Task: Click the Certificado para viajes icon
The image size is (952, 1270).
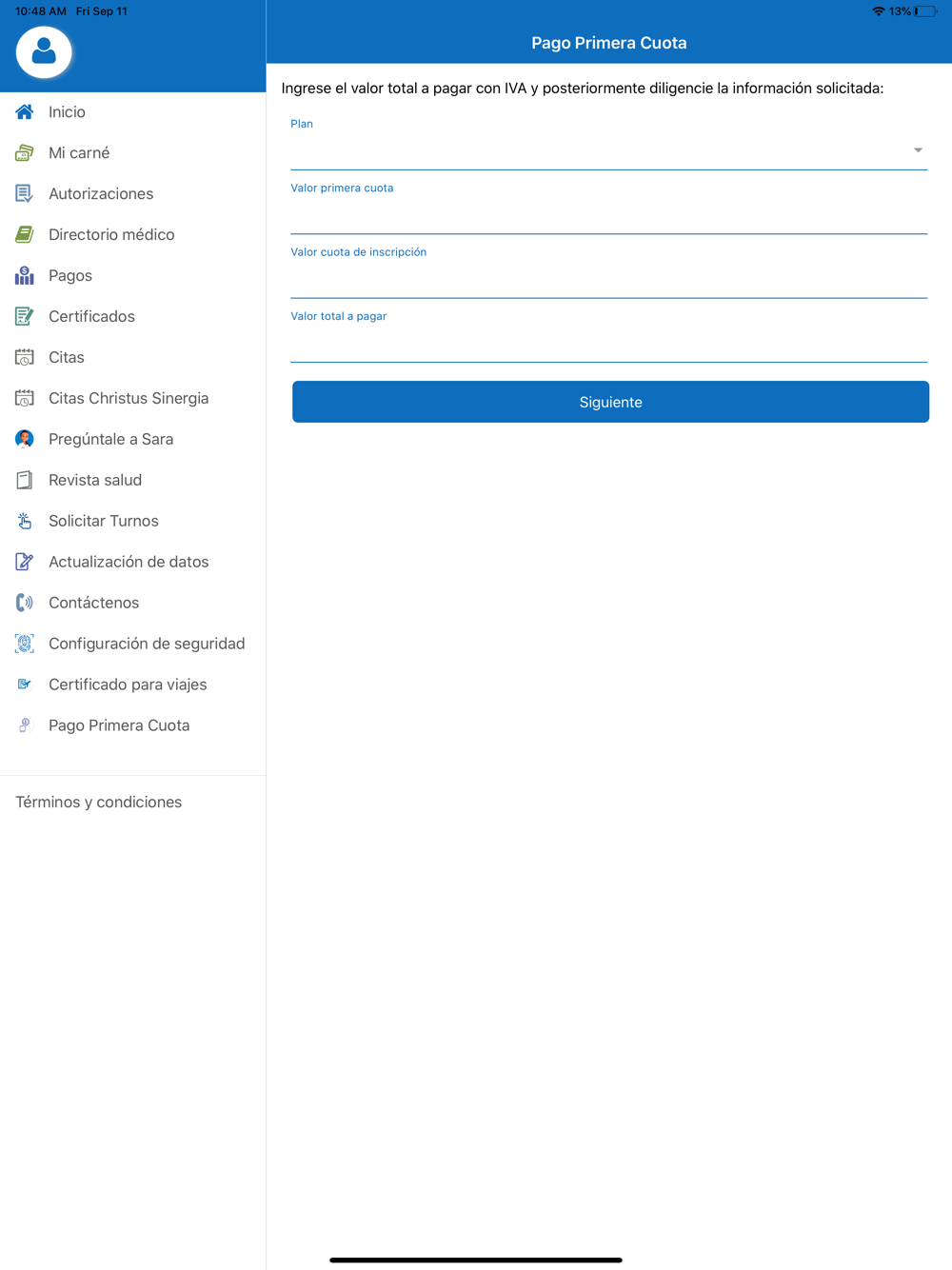Action: [x=25, y=685]
